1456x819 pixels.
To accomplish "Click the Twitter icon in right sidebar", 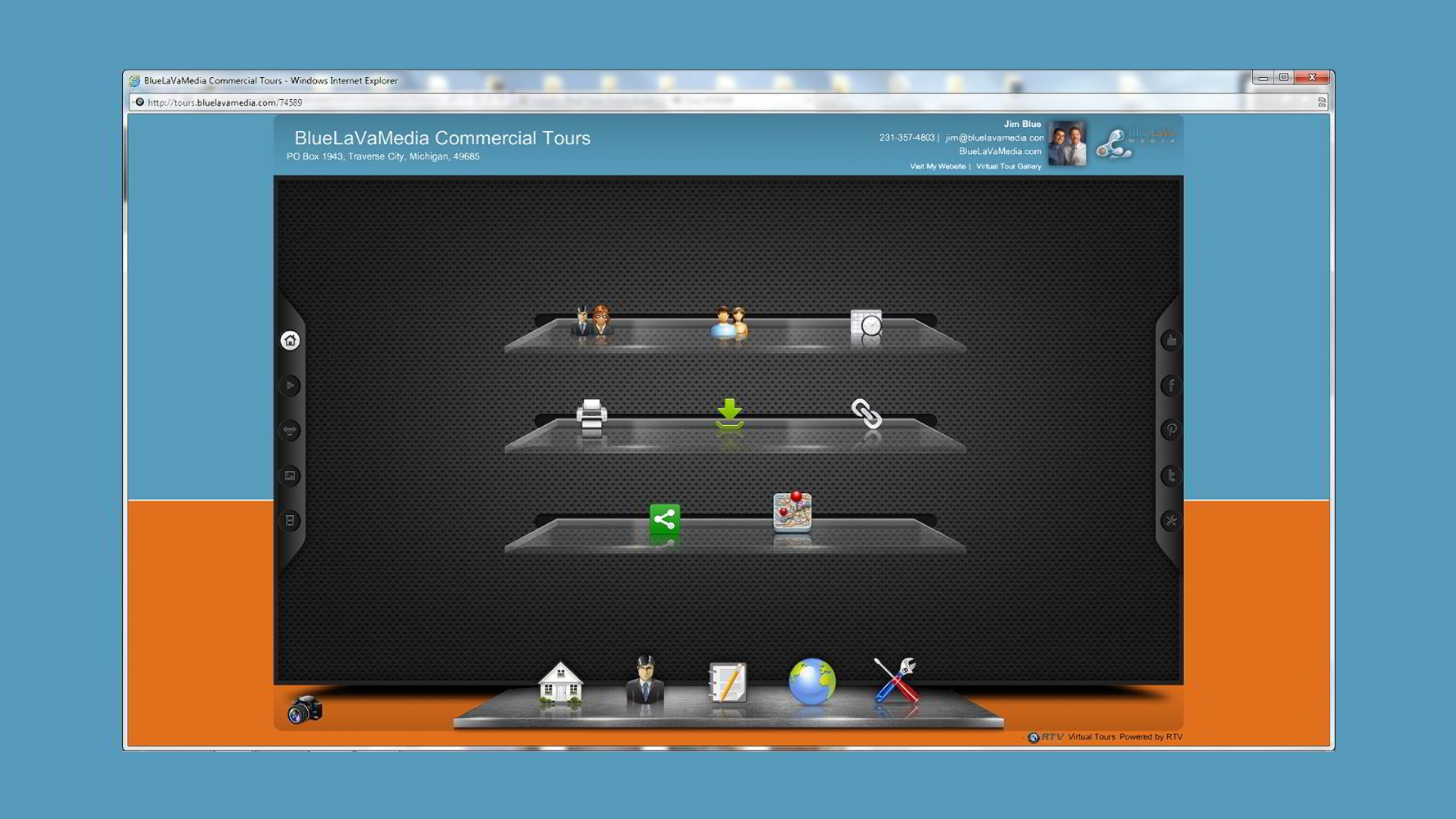I will (x=1171, y=476).
